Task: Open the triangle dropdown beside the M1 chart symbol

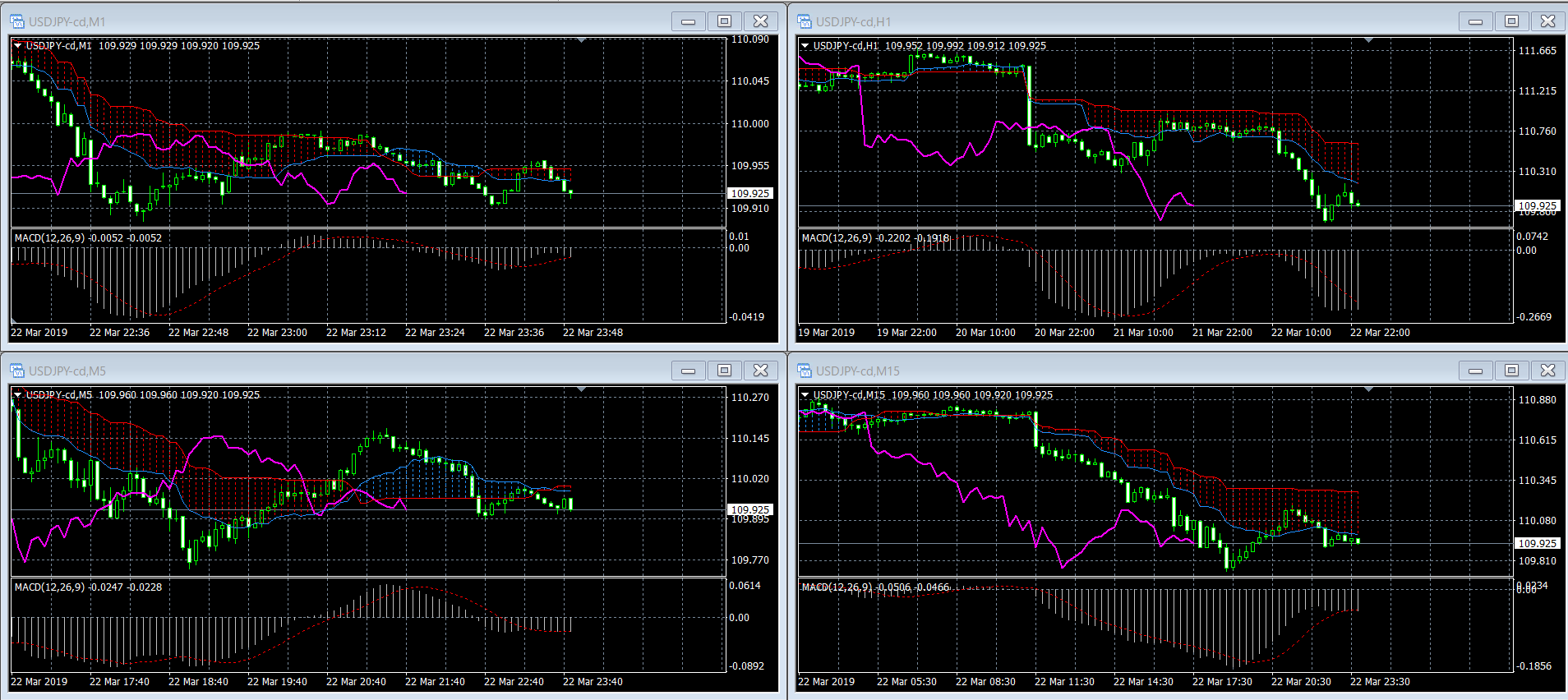Action: point(18,45)
